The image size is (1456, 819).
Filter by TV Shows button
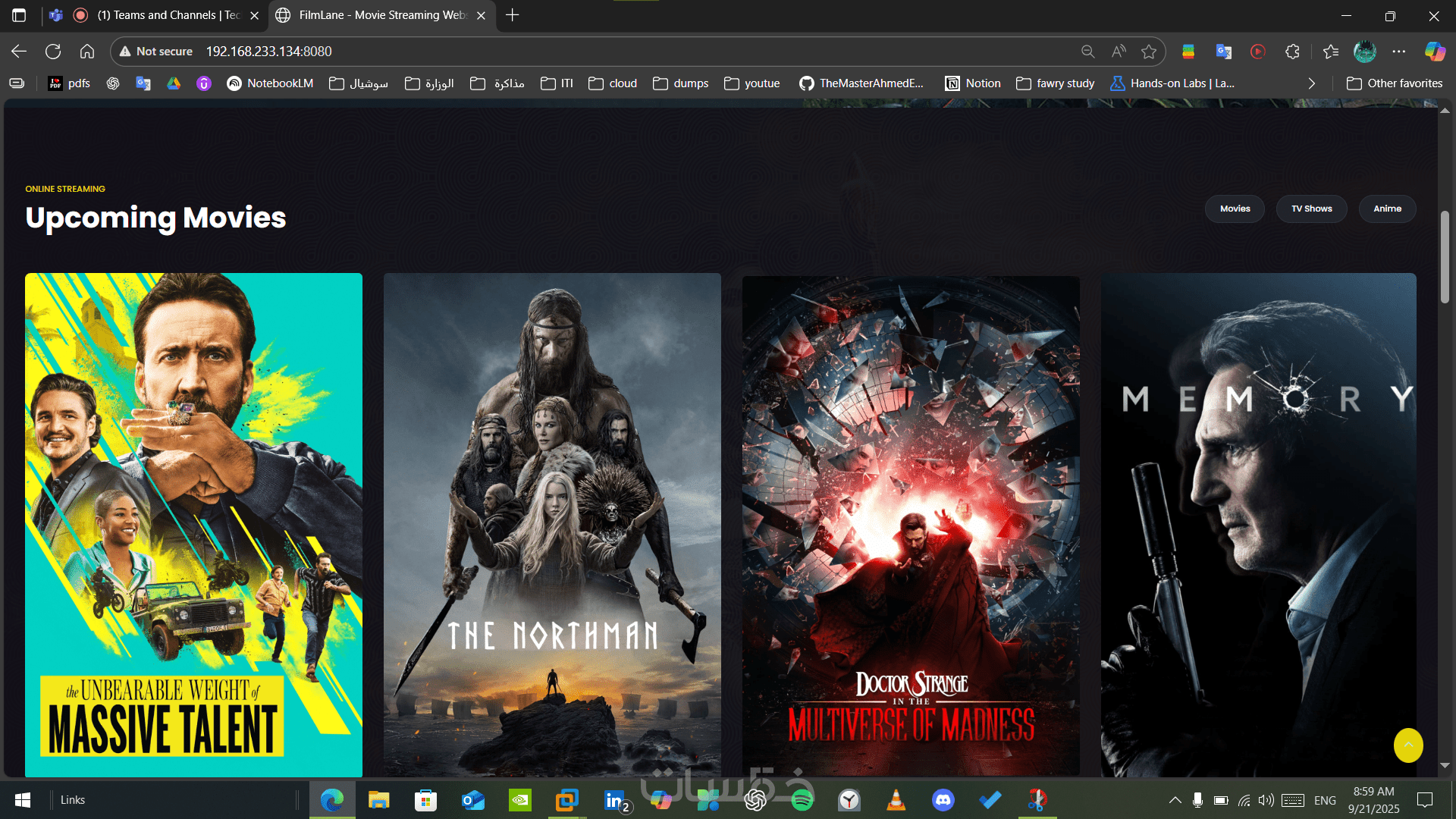[1311, 209]
